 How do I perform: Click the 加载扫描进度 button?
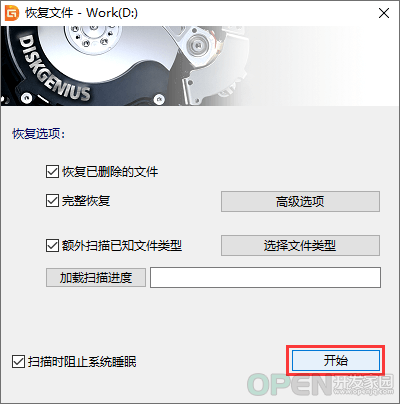click(x=96, y=277)
